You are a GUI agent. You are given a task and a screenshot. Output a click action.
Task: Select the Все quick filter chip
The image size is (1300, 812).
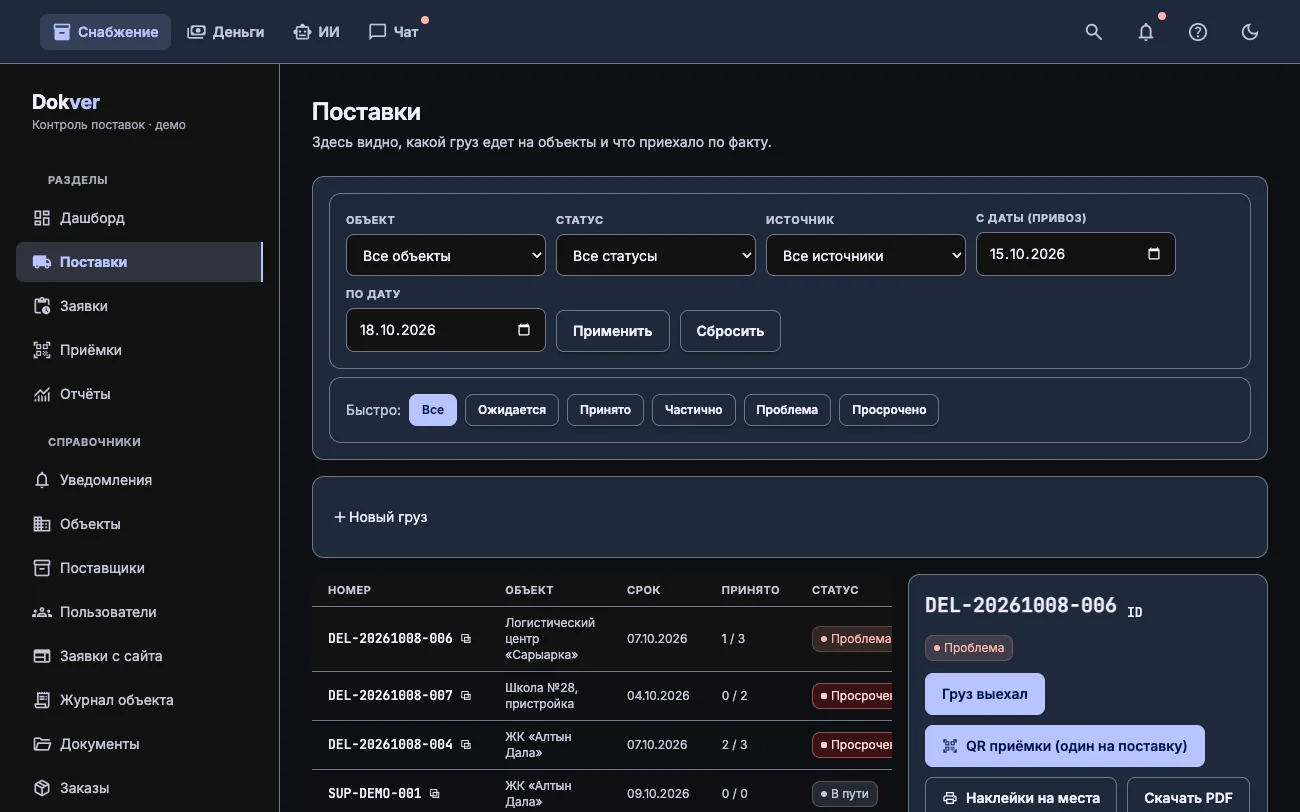coord(433,410)
